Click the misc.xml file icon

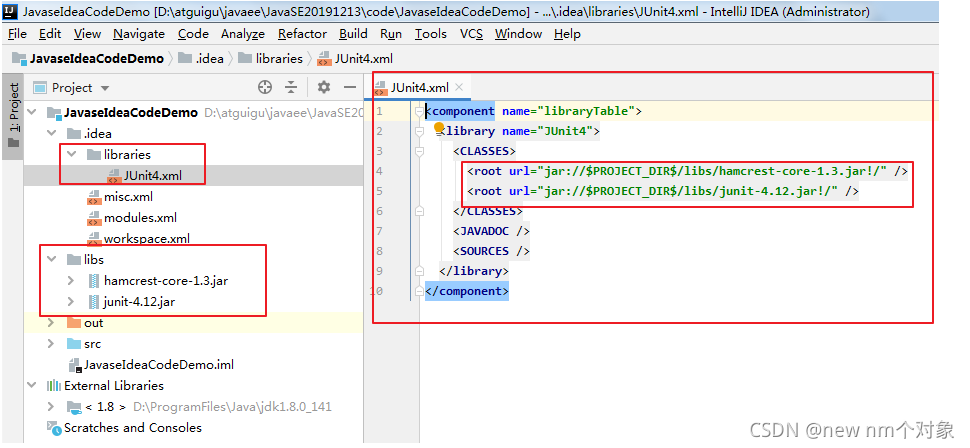(x=94, y=197)
